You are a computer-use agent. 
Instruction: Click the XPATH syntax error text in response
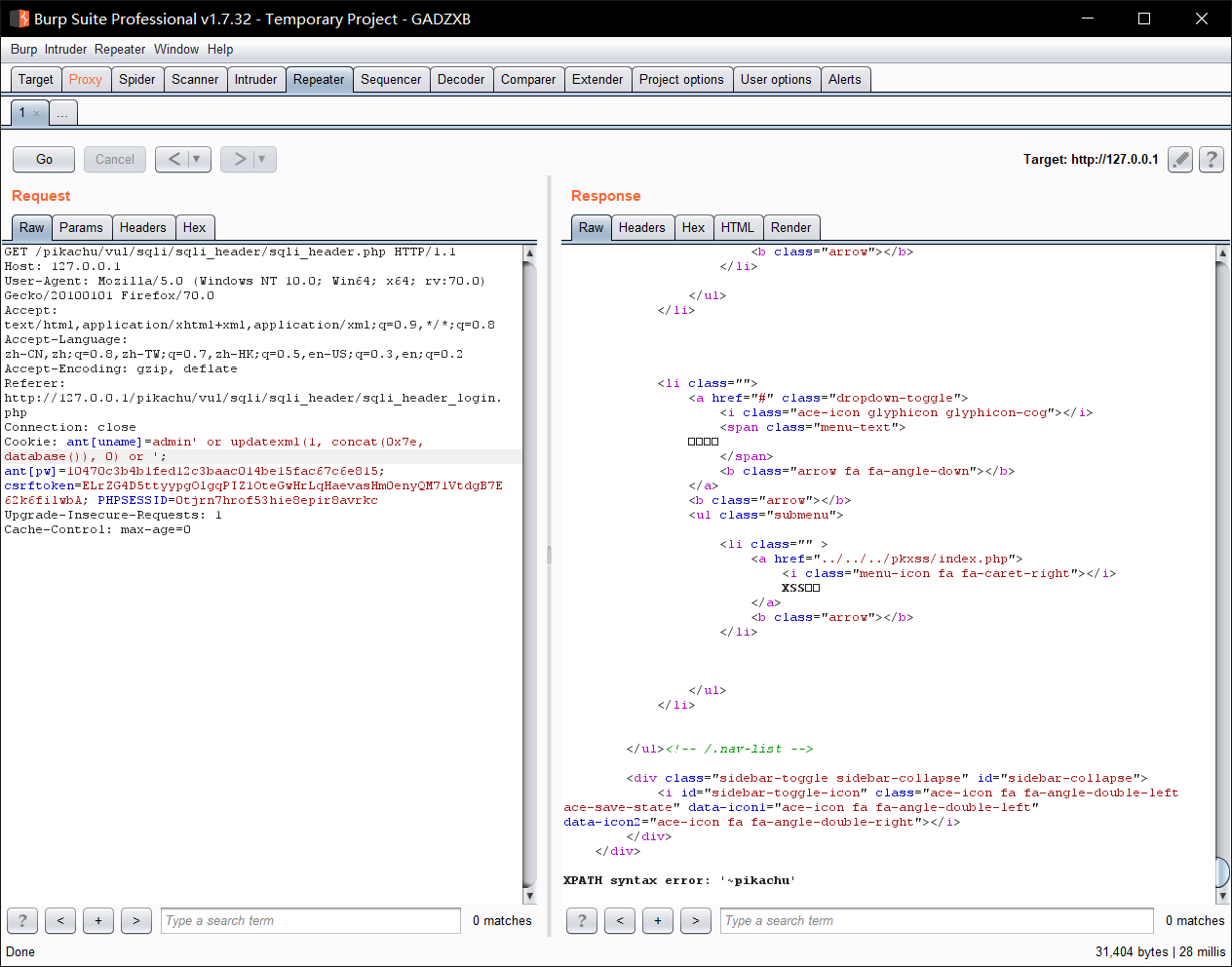coord(679,880)
